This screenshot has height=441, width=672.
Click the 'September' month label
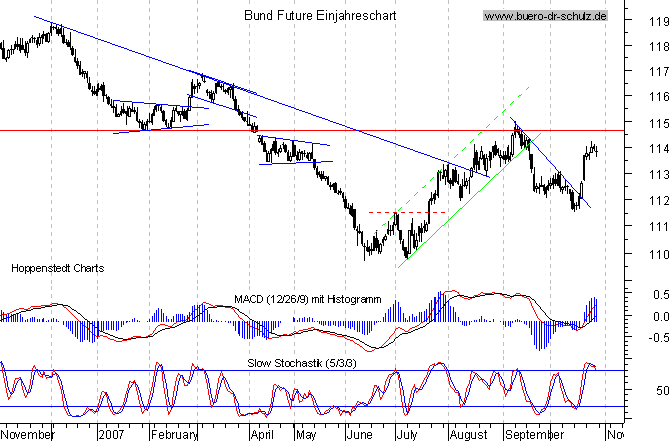(534, 435)
